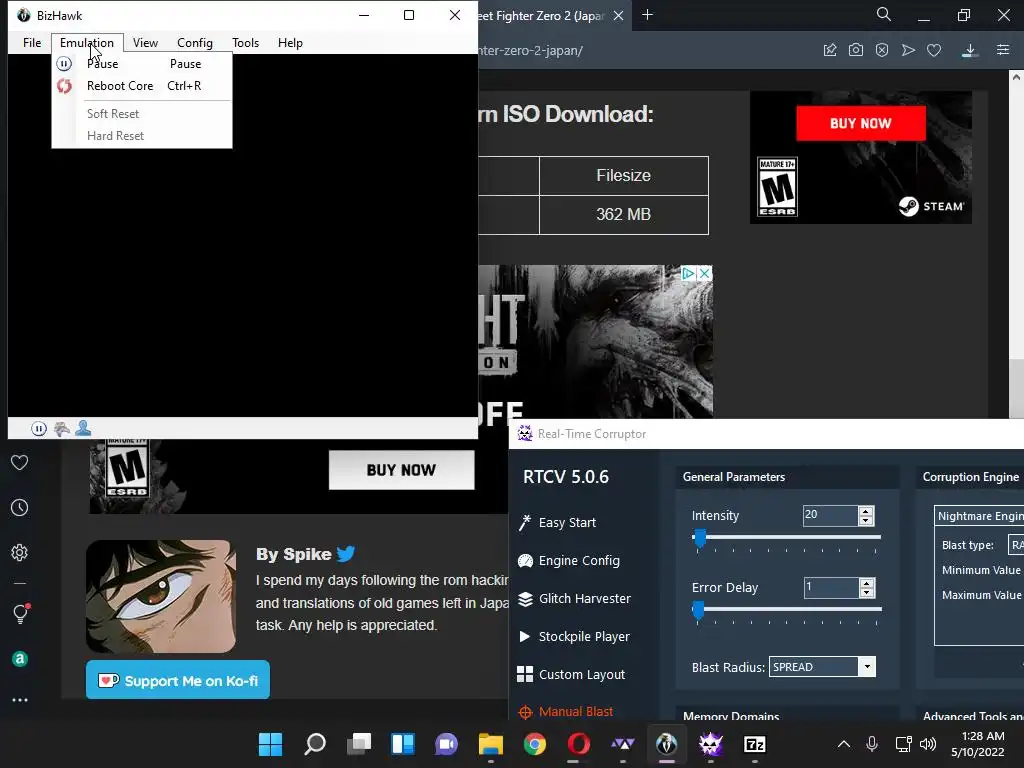Screen dimensions: 1024x768
Task: Click the three dots more icon in sidebar
Action: 20,699
